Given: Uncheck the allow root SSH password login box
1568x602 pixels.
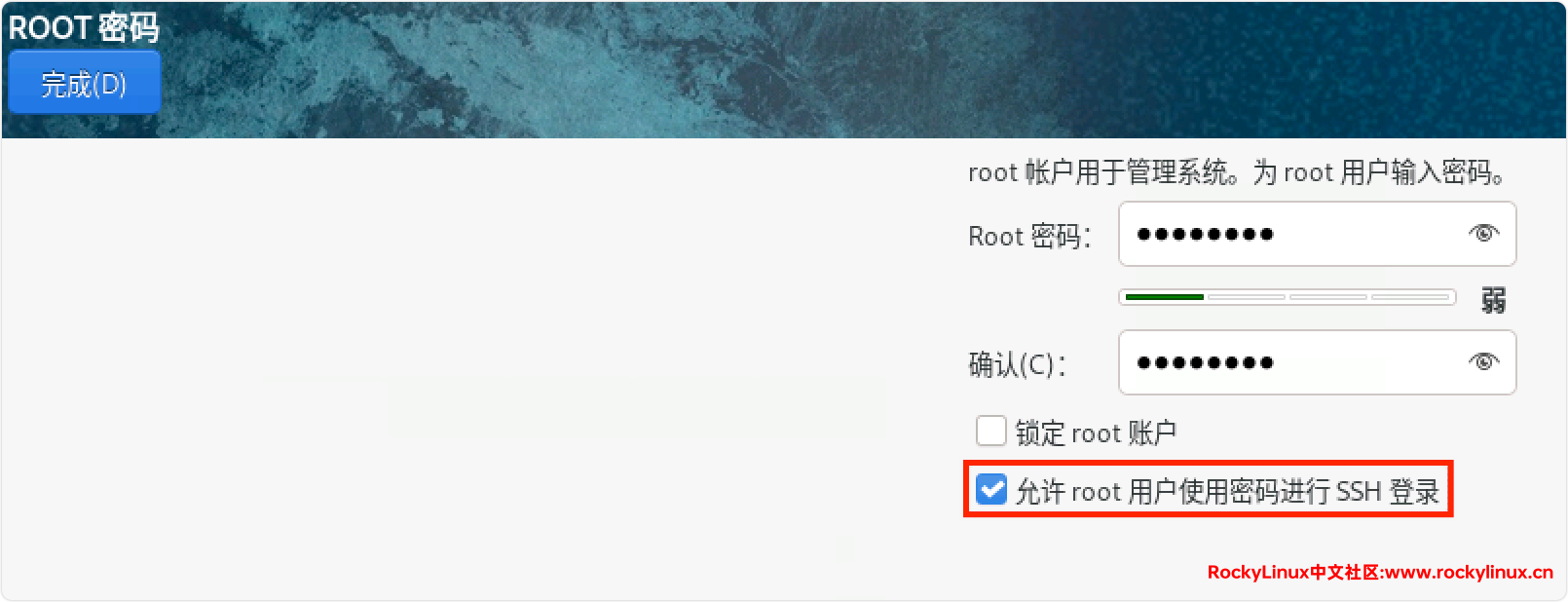Looking at the screenshot, I should 991,489.
